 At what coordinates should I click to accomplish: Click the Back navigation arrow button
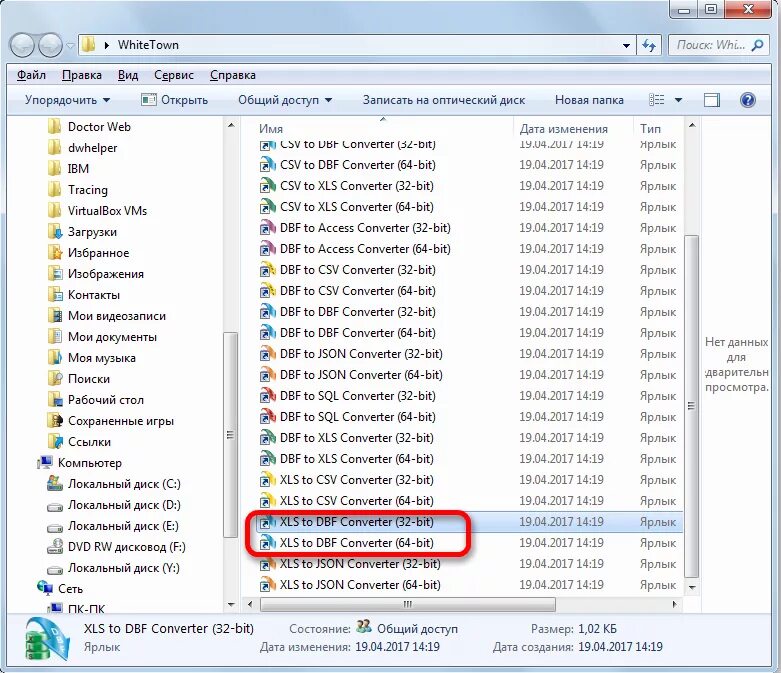coord(22,45)
